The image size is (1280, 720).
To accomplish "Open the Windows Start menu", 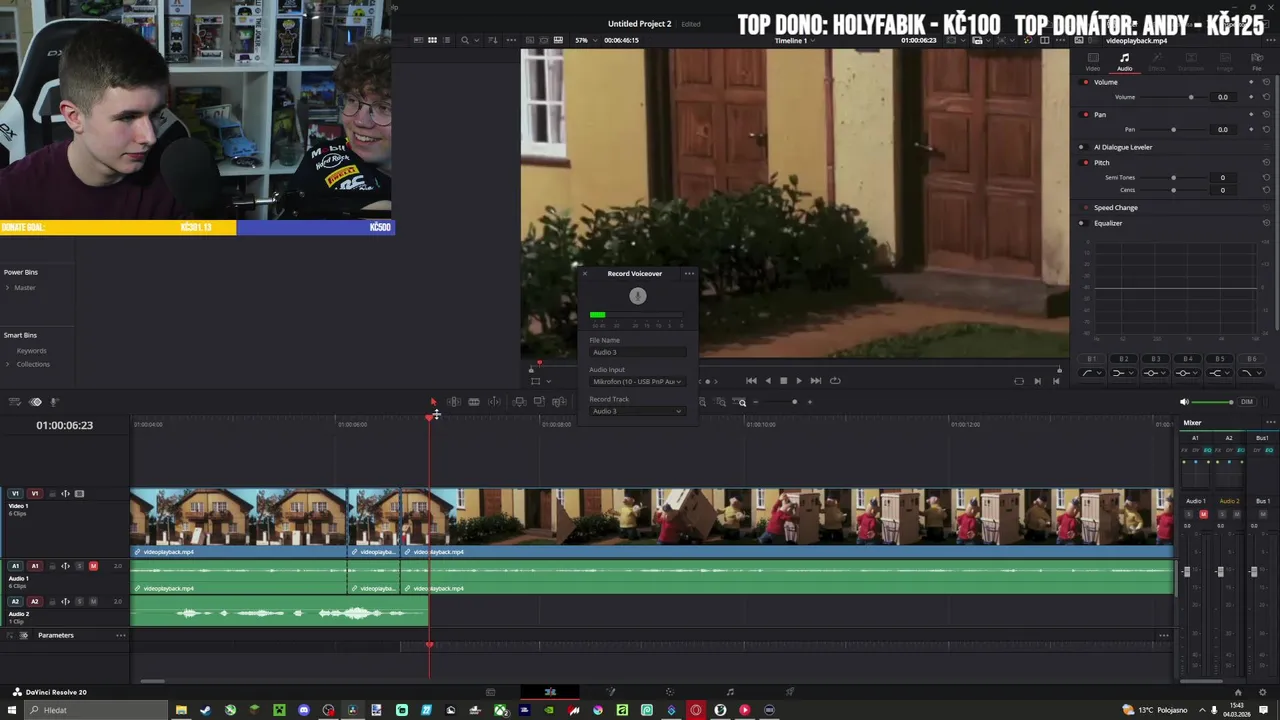I will [x=10, y=710].
